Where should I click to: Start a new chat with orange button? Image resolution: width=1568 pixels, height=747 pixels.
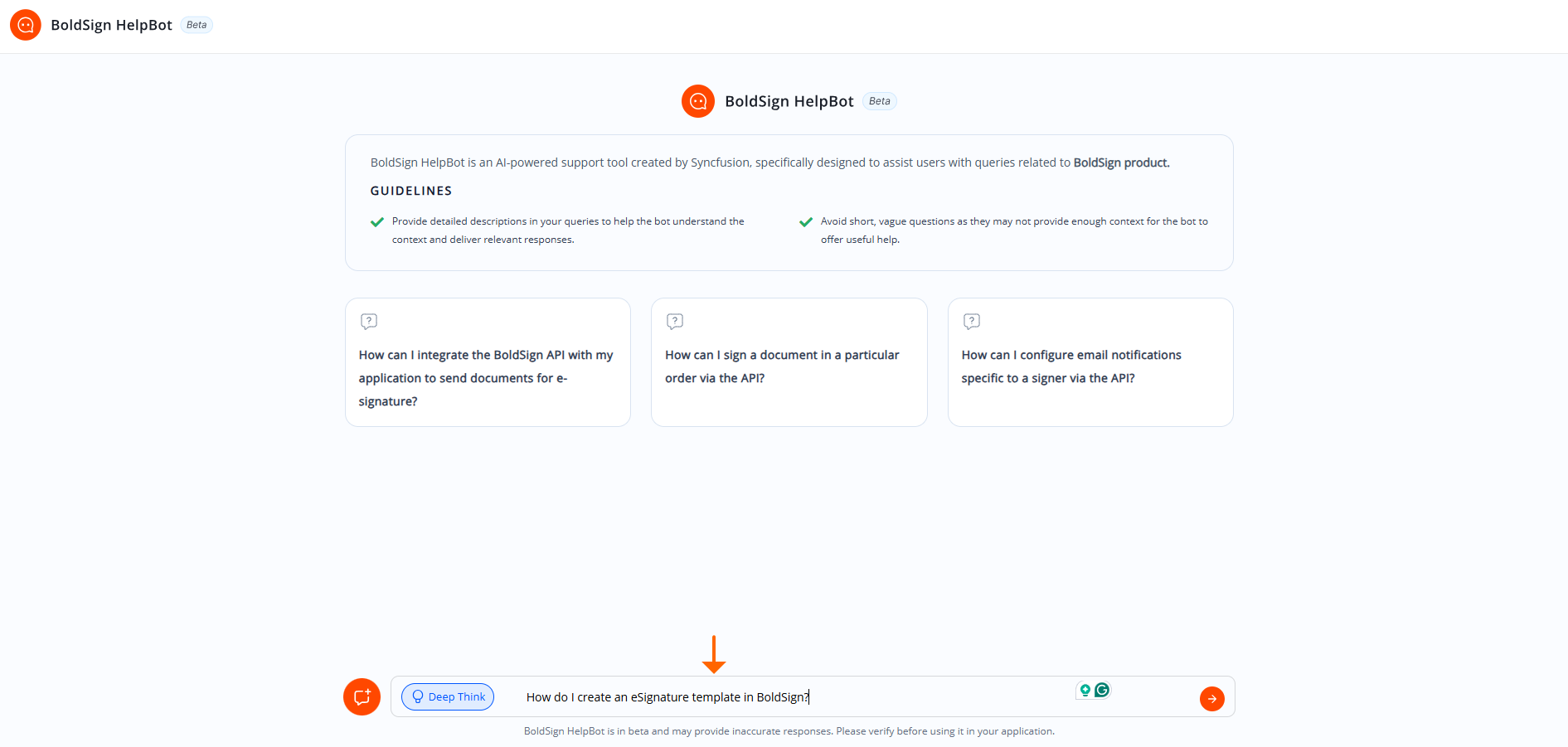(362, 696)
